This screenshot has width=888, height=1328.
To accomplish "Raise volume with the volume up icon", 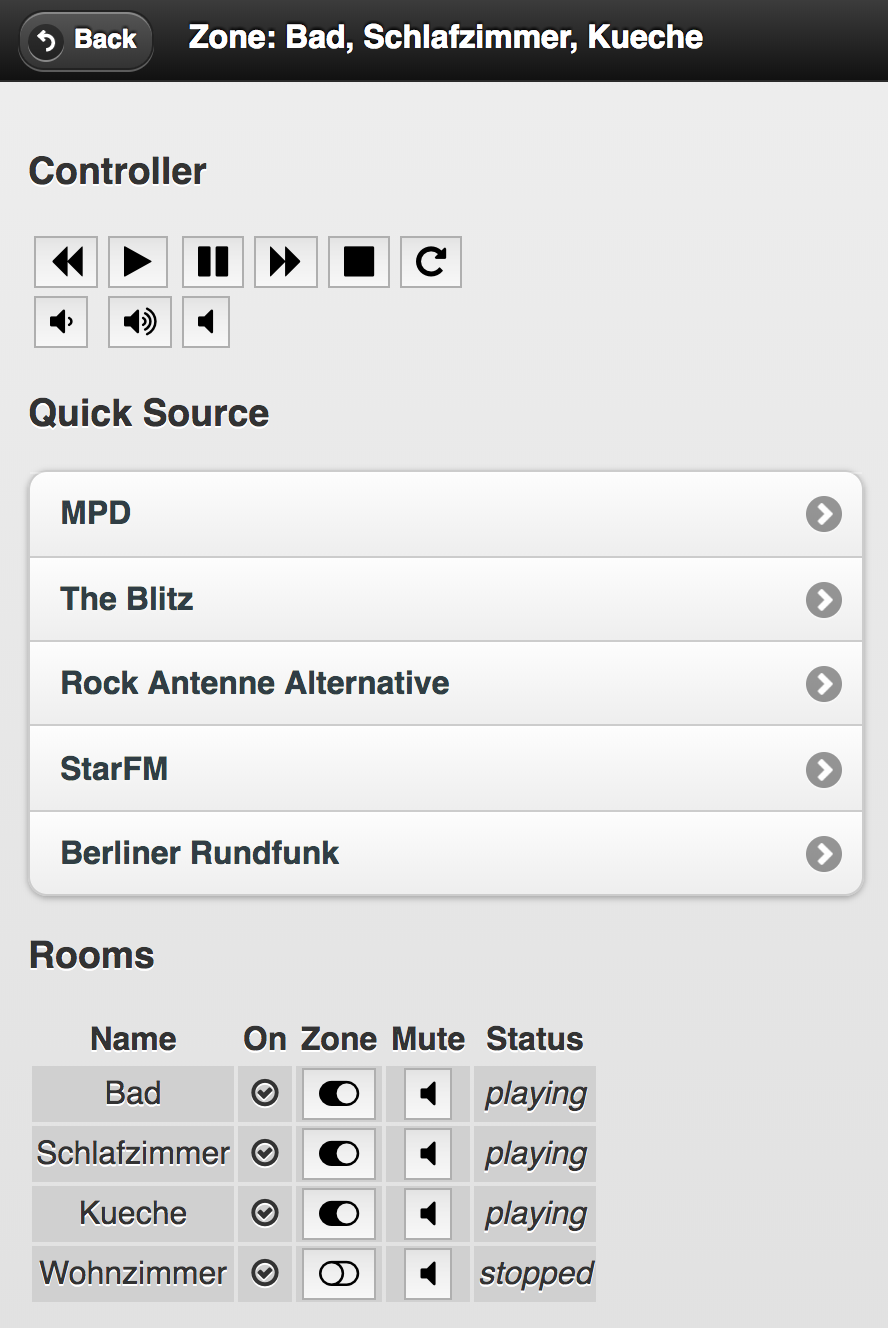I will 139,322.
